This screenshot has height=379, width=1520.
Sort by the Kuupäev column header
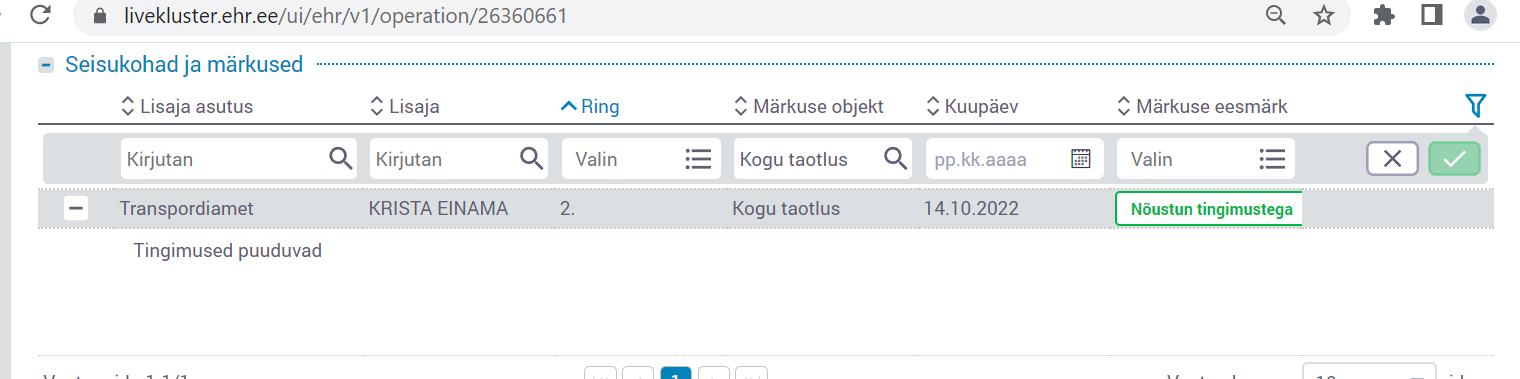pyautogui.click(x=973, y=106)
